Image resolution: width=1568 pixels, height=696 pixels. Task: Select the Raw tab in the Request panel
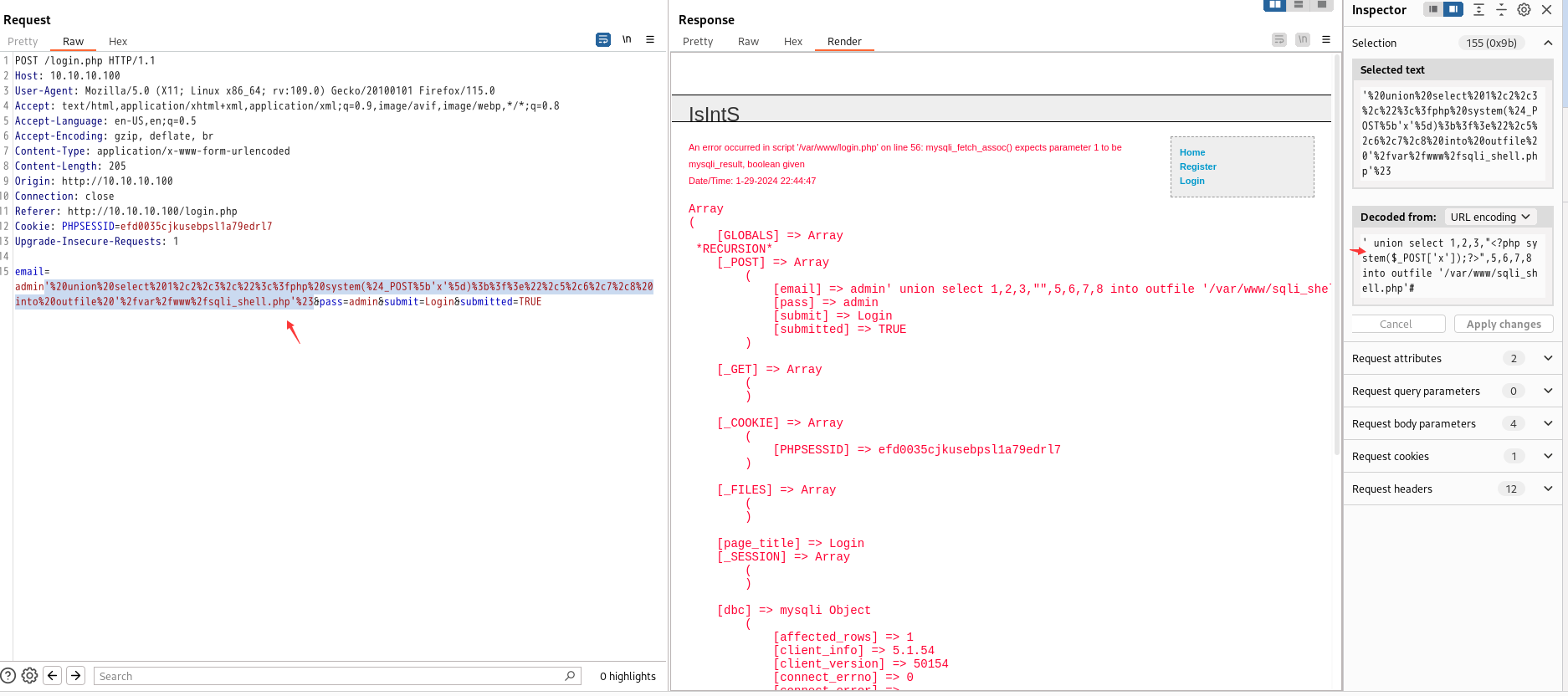click(73, 42)
